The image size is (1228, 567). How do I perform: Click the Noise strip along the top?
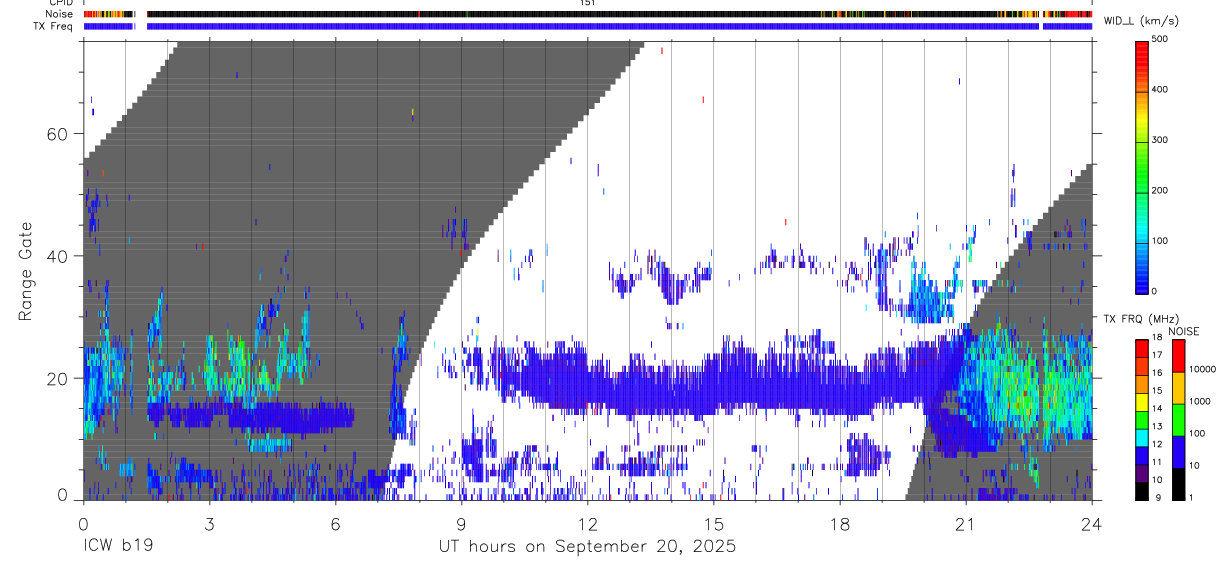click(588, 15)
